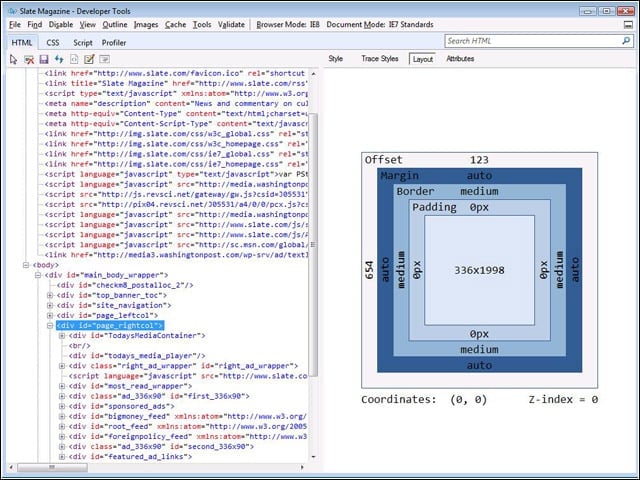
Task: Switch to the HTML tab
Action: [x=22, y=43]
